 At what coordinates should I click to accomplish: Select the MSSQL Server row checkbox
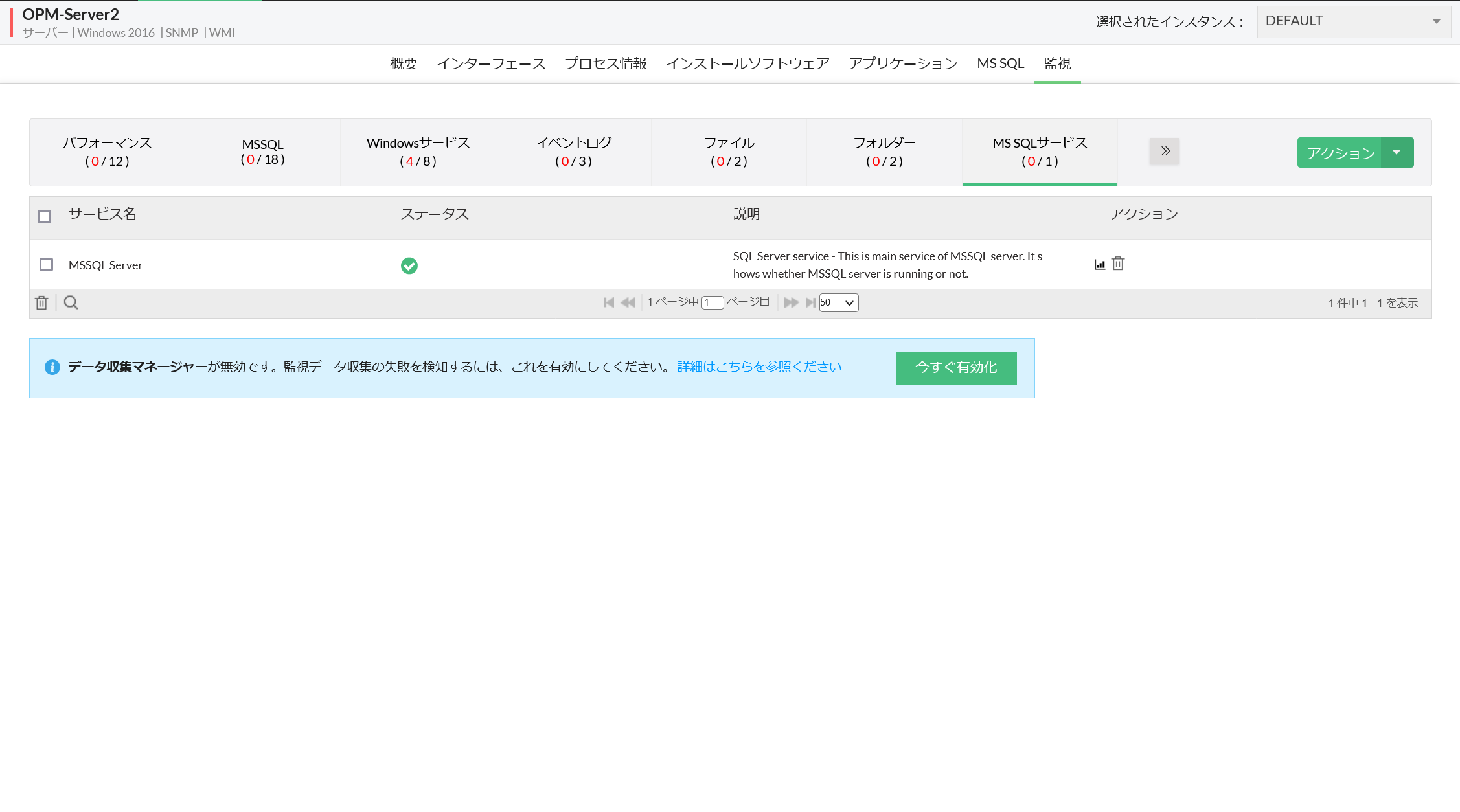pos(45,265)
